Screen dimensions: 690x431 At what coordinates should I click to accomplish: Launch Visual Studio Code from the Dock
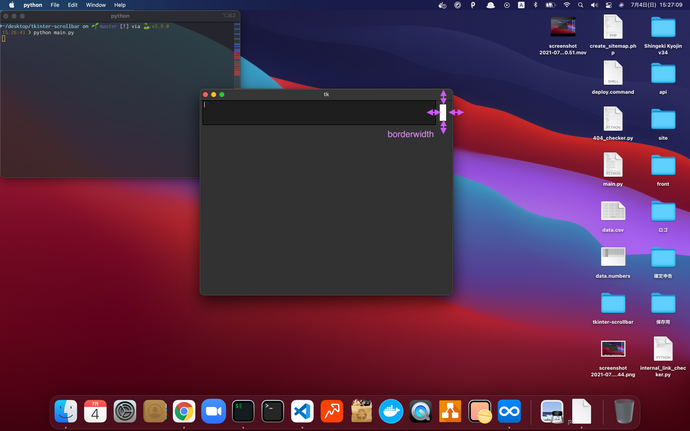tap(302, 411)
